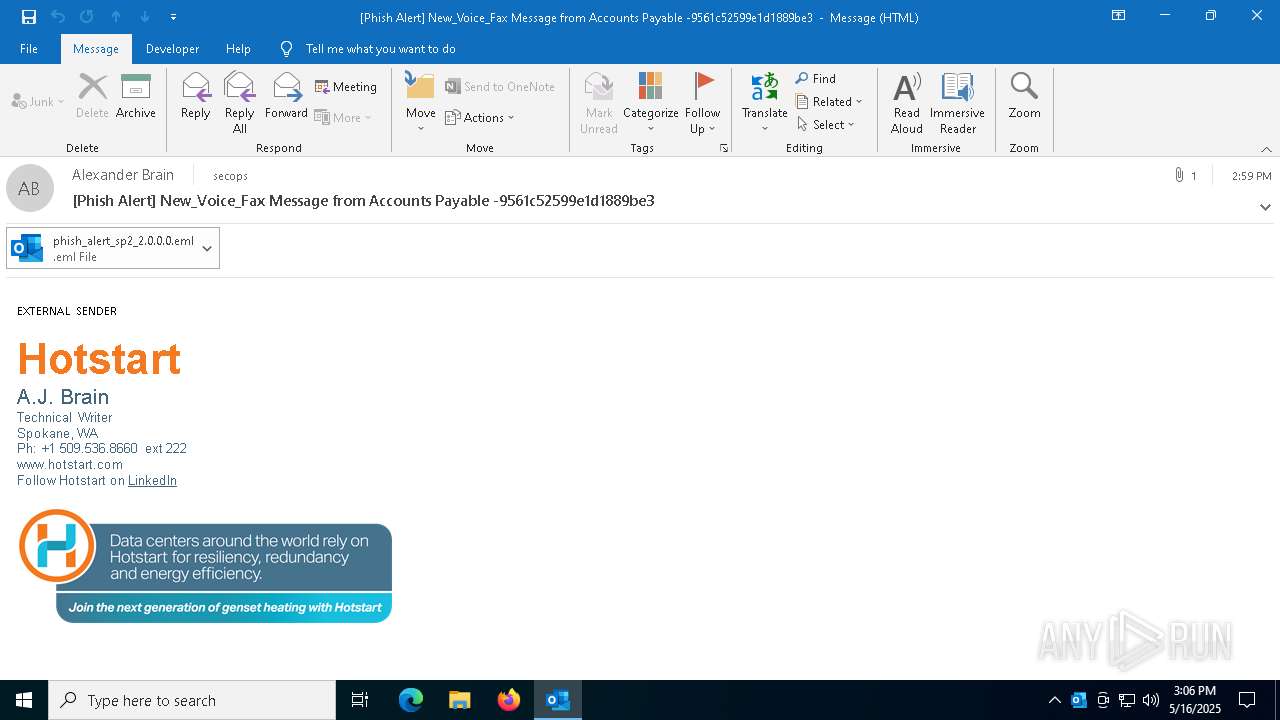Click the secops recipient
1280x720 pixels.
tap(230, 176)
